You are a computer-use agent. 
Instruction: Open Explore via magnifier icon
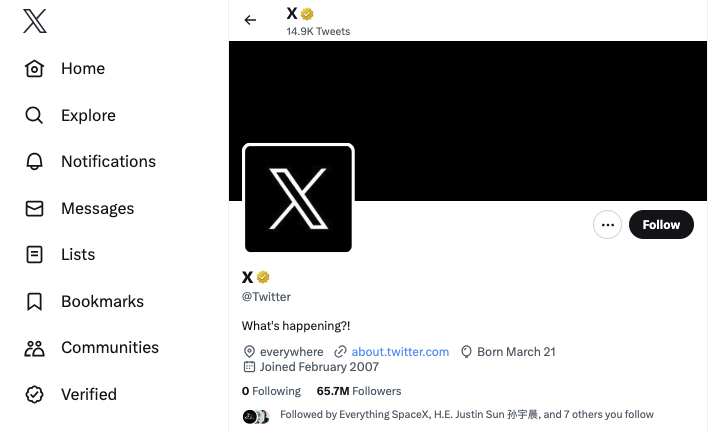[35, 115]
